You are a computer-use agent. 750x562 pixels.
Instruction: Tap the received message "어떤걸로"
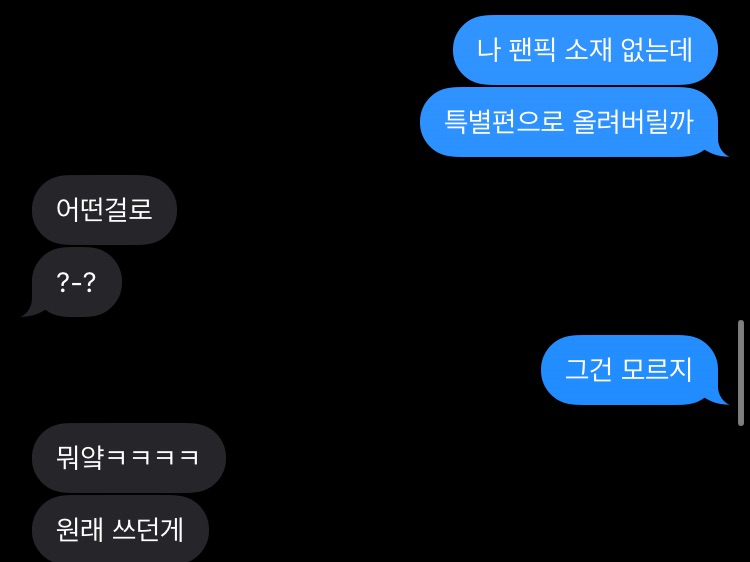104,210
